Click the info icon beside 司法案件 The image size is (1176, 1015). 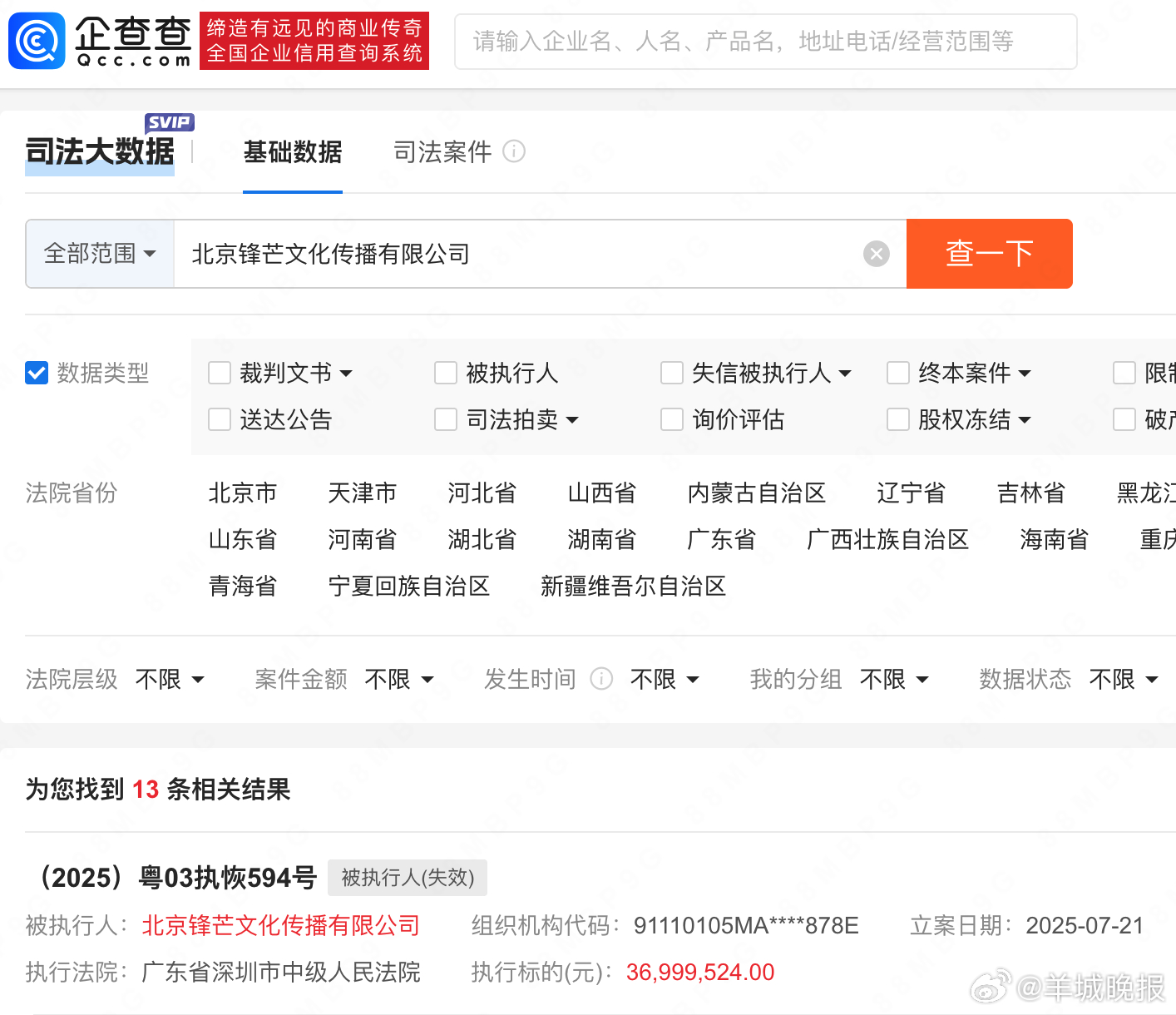point(514,151)
